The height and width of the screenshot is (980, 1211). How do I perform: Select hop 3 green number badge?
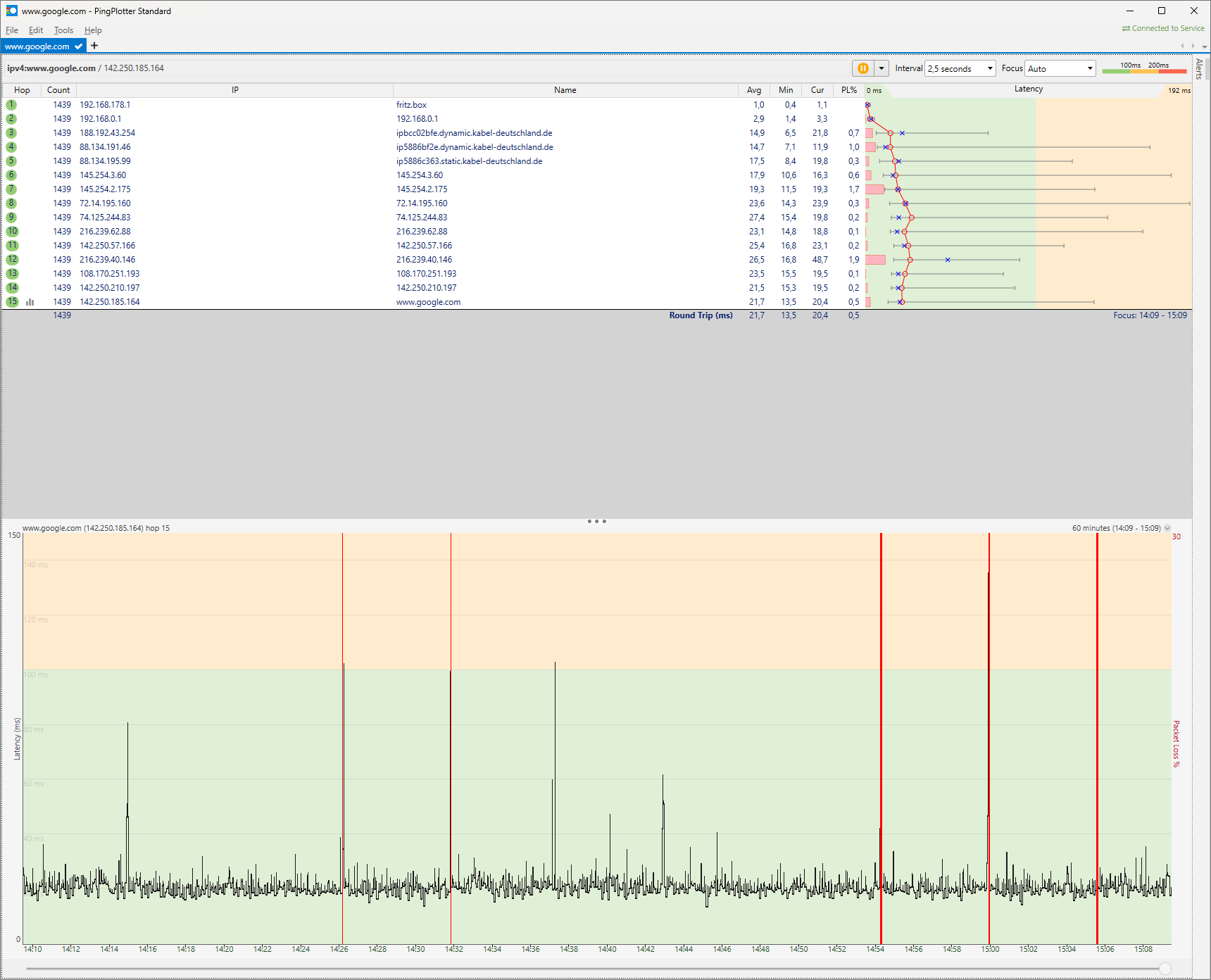point(11,133)
